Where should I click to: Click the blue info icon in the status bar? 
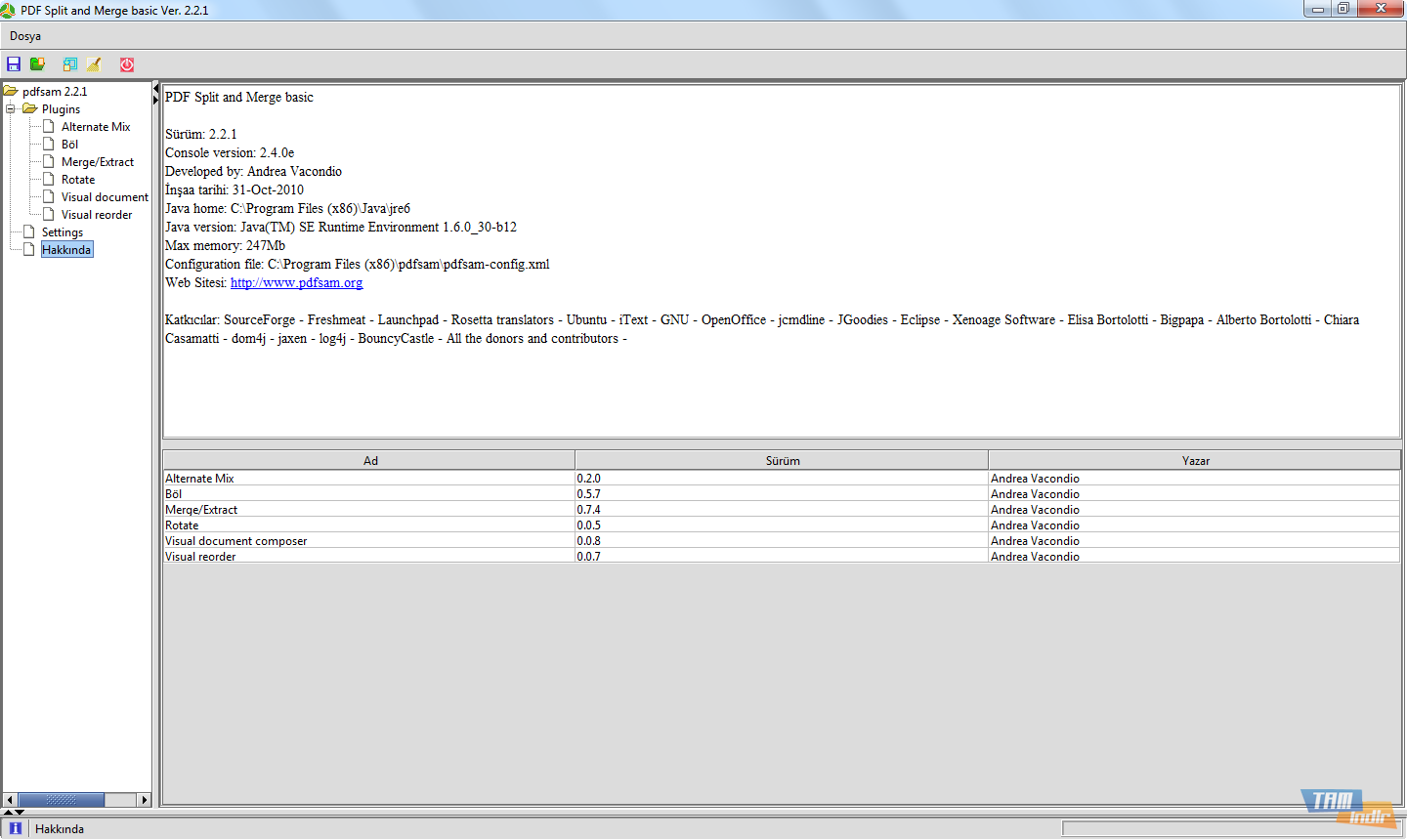[15, 828]
